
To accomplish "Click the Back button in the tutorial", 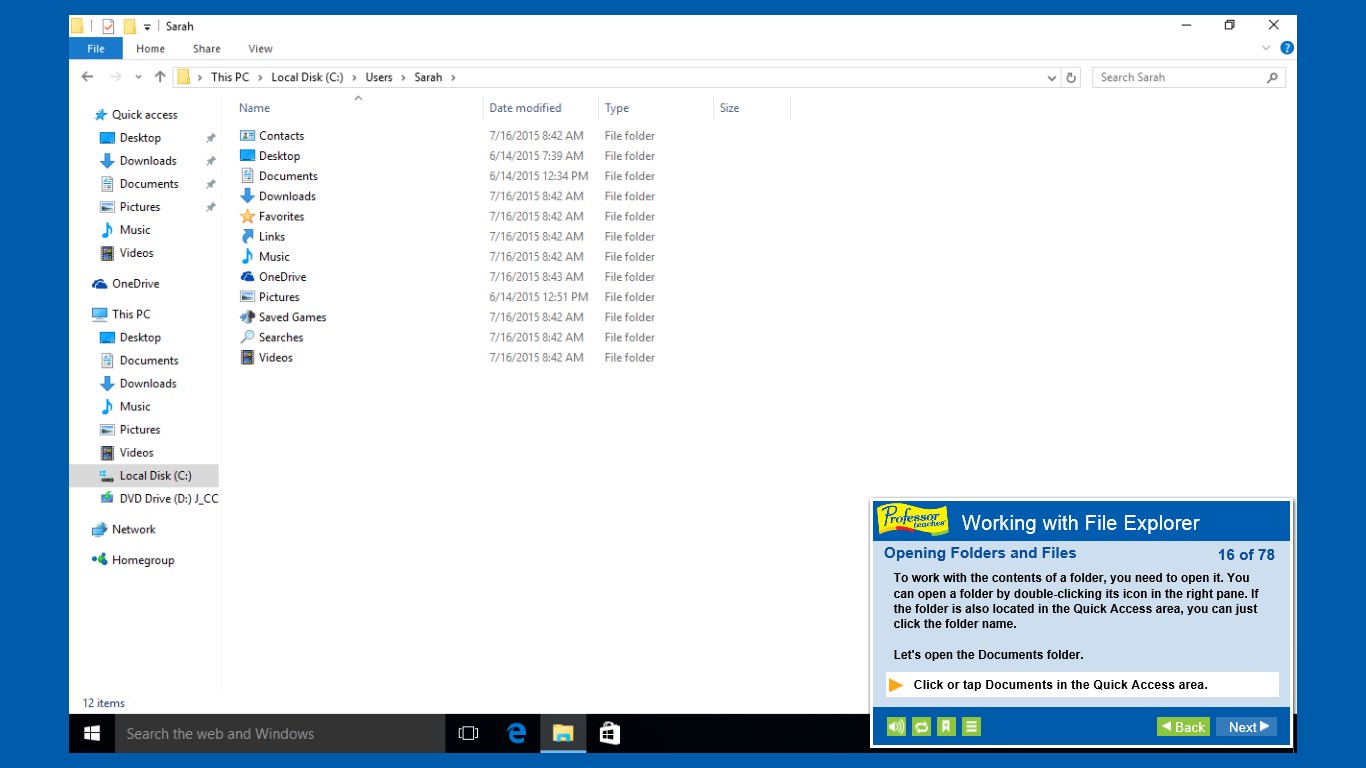I will pos(1183,727).
